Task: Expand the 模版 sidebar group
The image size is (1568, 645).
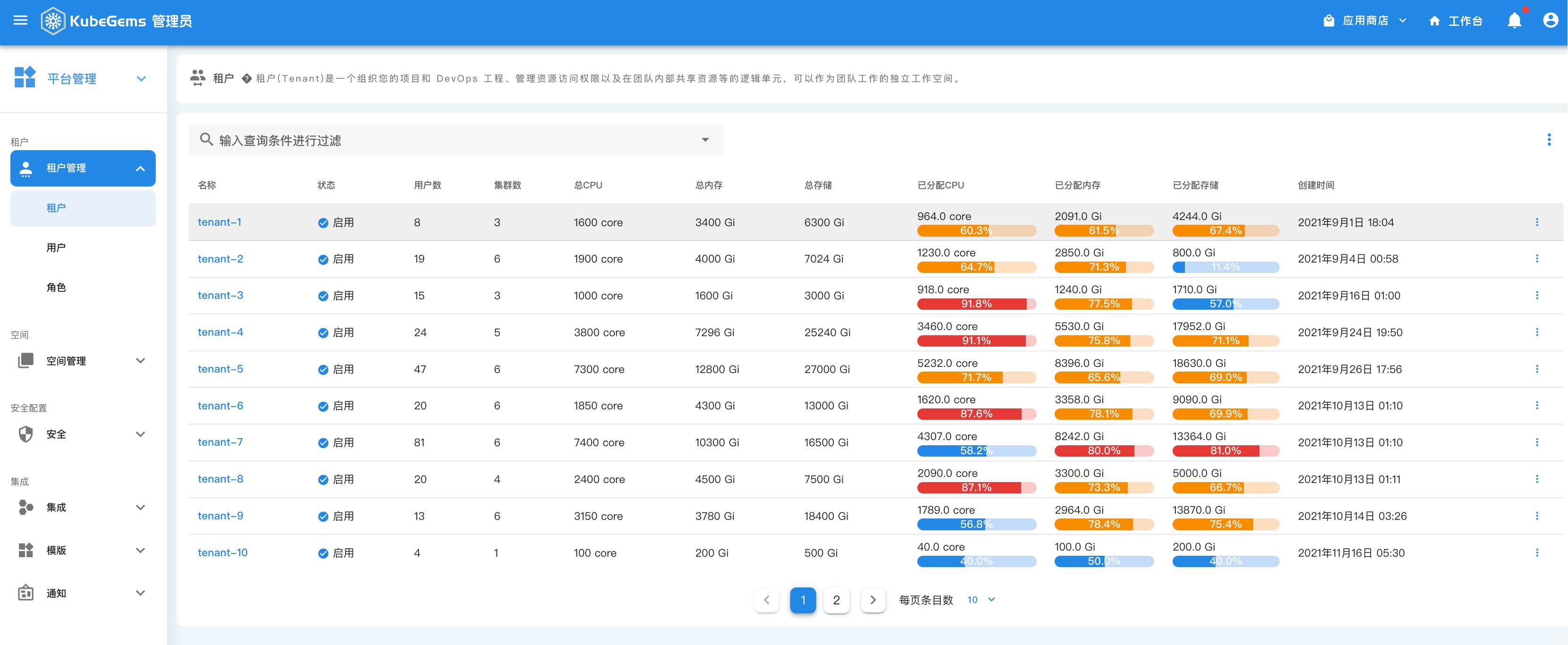Action: coord(141,550)
